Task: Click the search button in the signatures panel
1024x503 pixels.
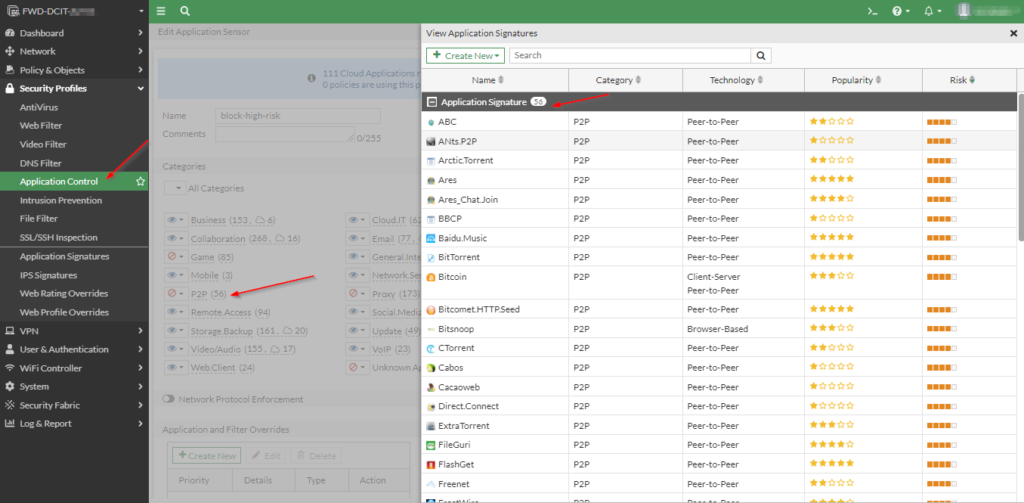Action: (x=761, y=56)
